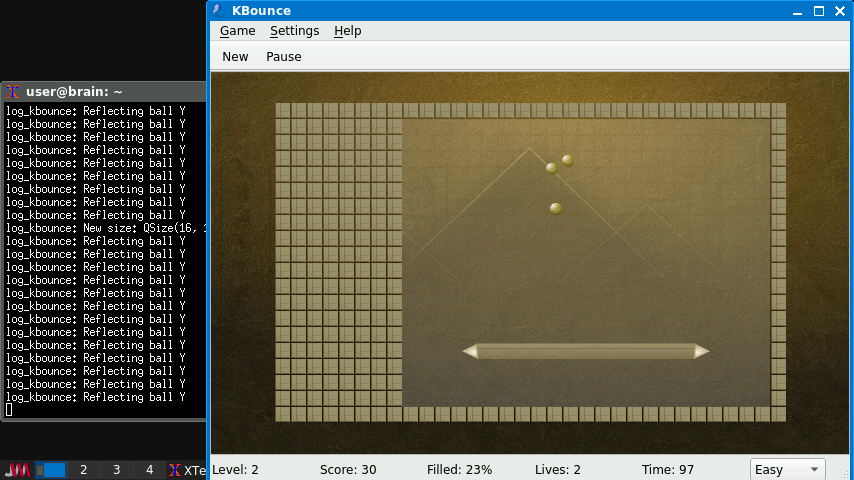Open the Settings menu
Screen dimensions: 854x480
click(294, 31)
